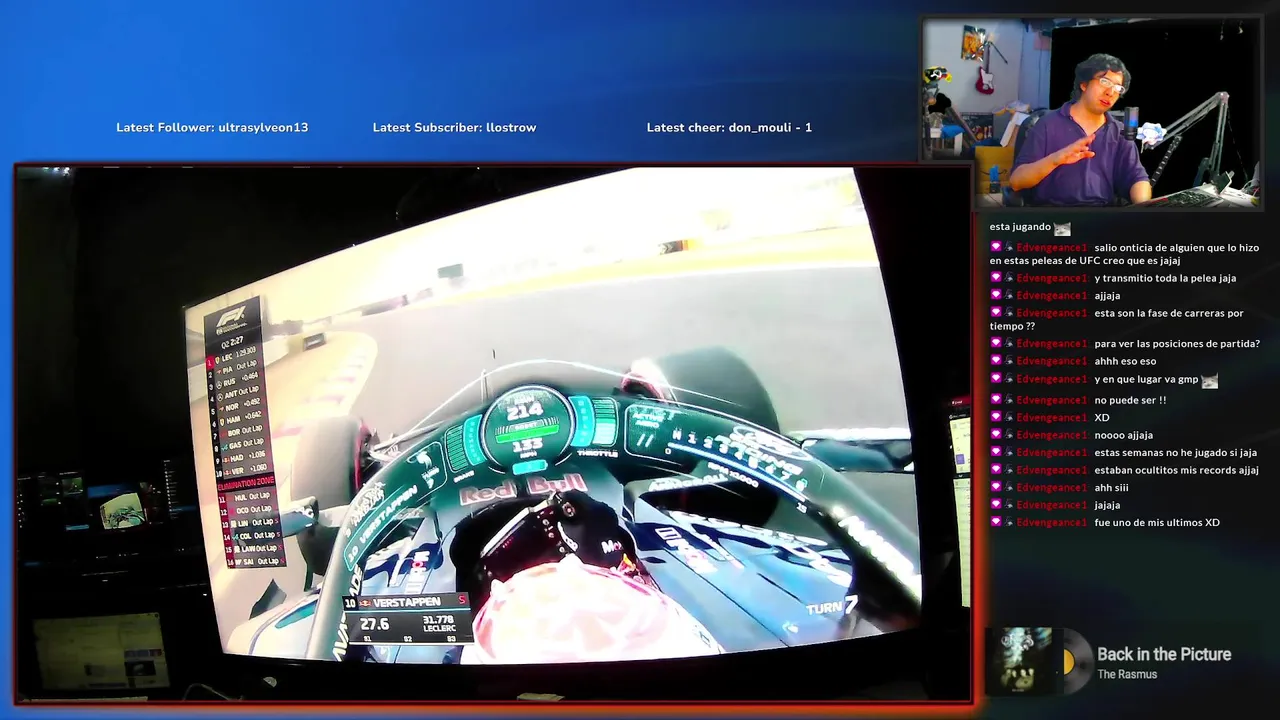Click the SAI row in the timing tower
Screen dimensions: 1280x720
click(x=256, y=562)
